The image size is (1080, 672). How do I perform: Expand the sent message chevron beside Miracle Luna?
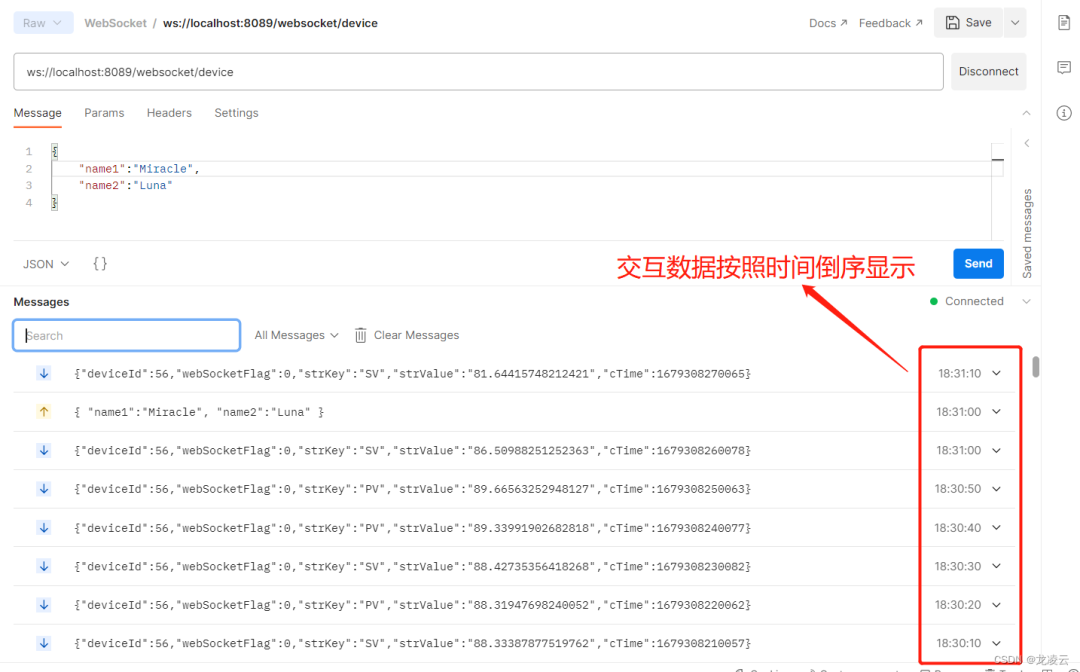click(x=997, y=412)
